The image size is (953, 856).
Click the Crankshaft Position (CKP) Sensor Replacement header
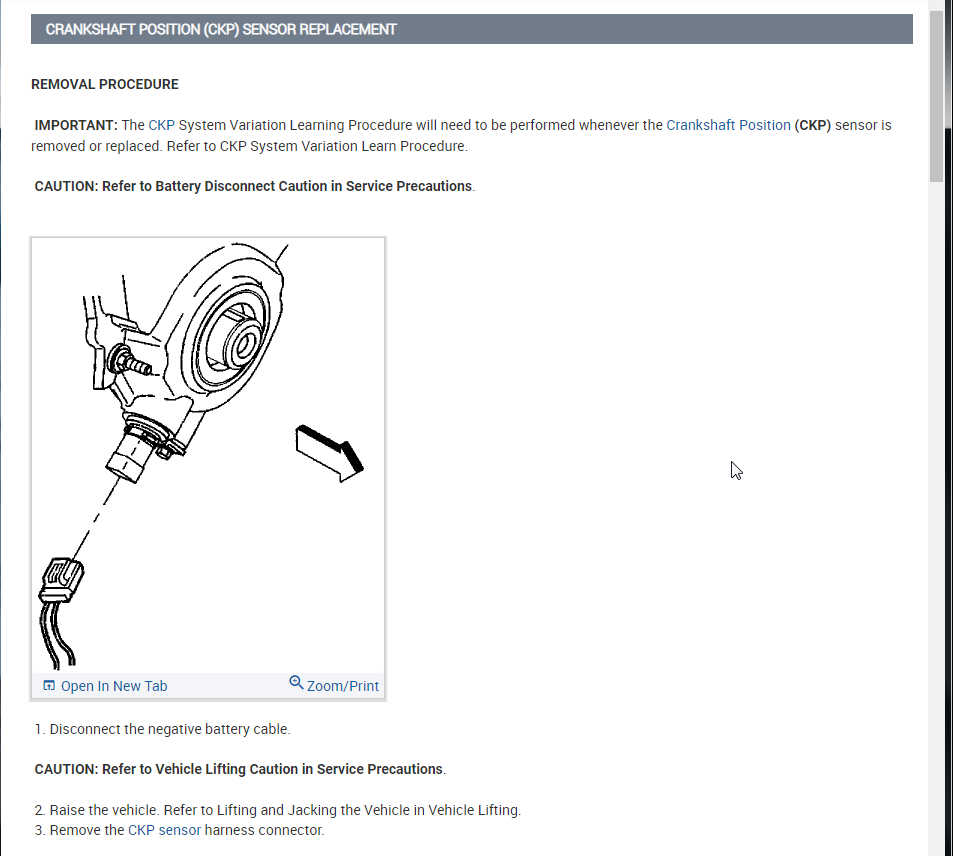click(x=472, y=29)
